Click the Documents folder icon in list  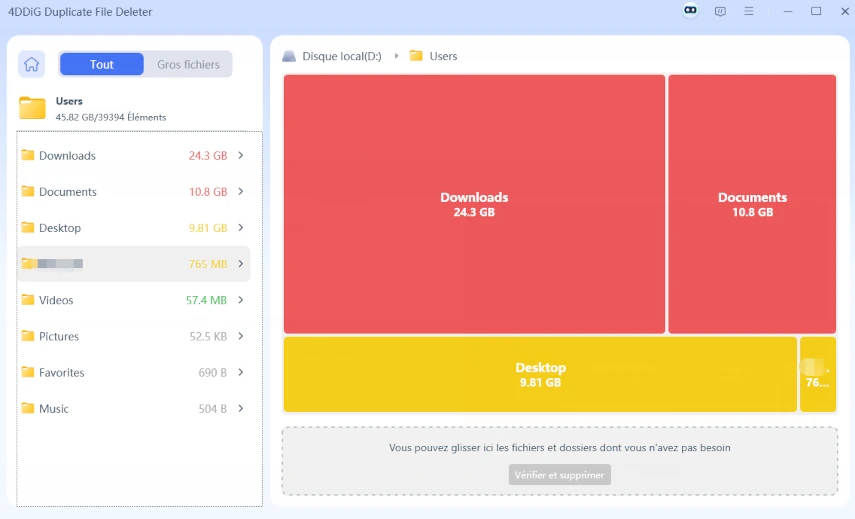(27, 191)
